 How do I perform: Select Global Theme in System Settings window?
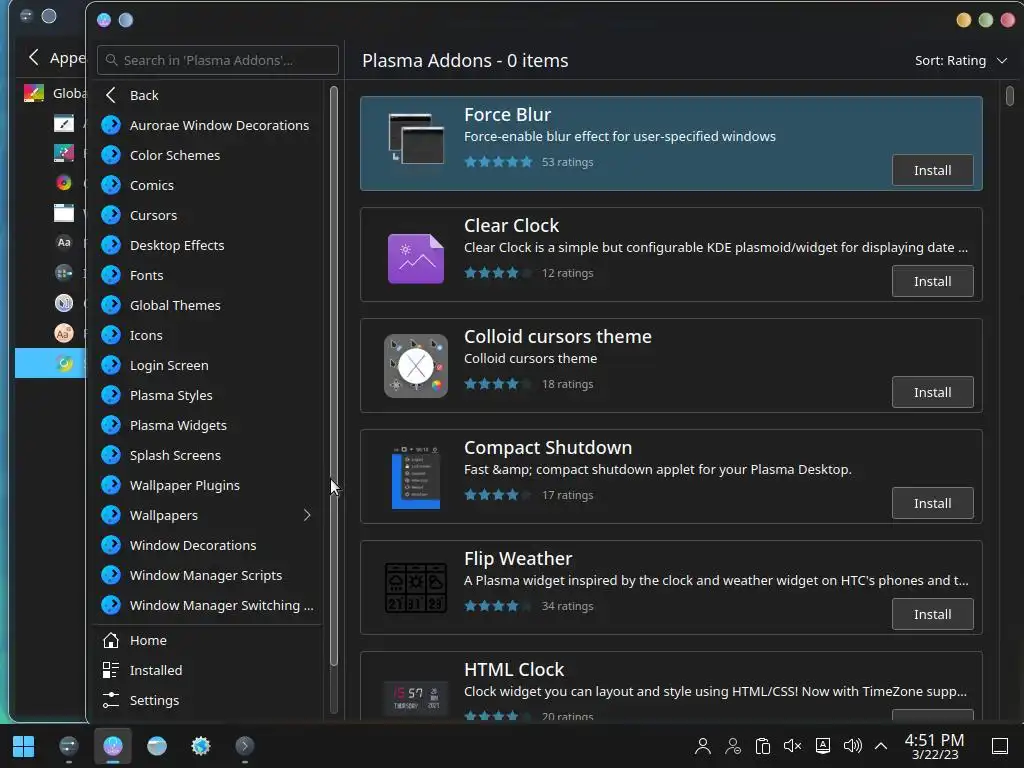tap(51, 93)
